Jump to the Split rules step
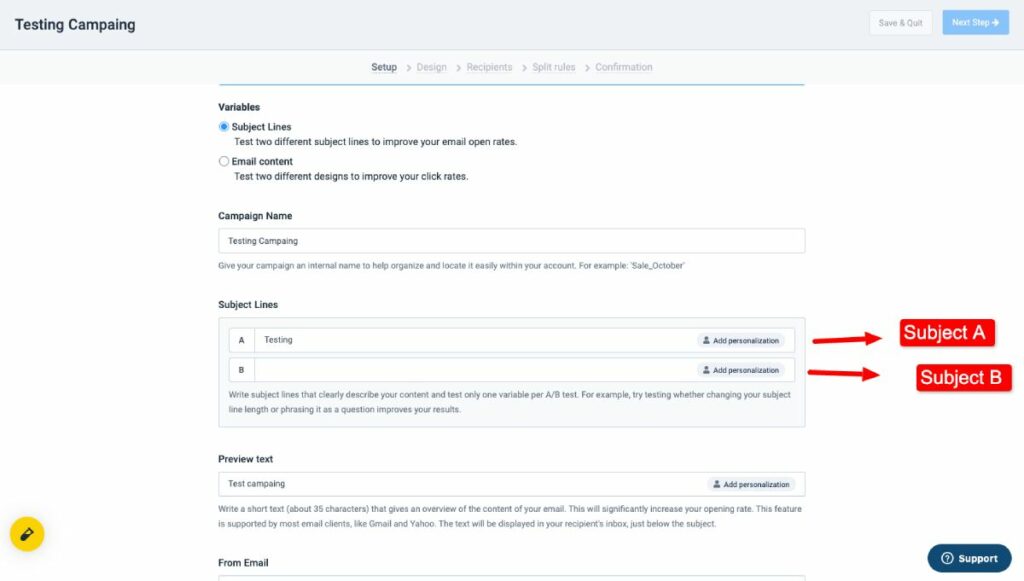This screenshot has width=1024, height=581. [553, 67]
